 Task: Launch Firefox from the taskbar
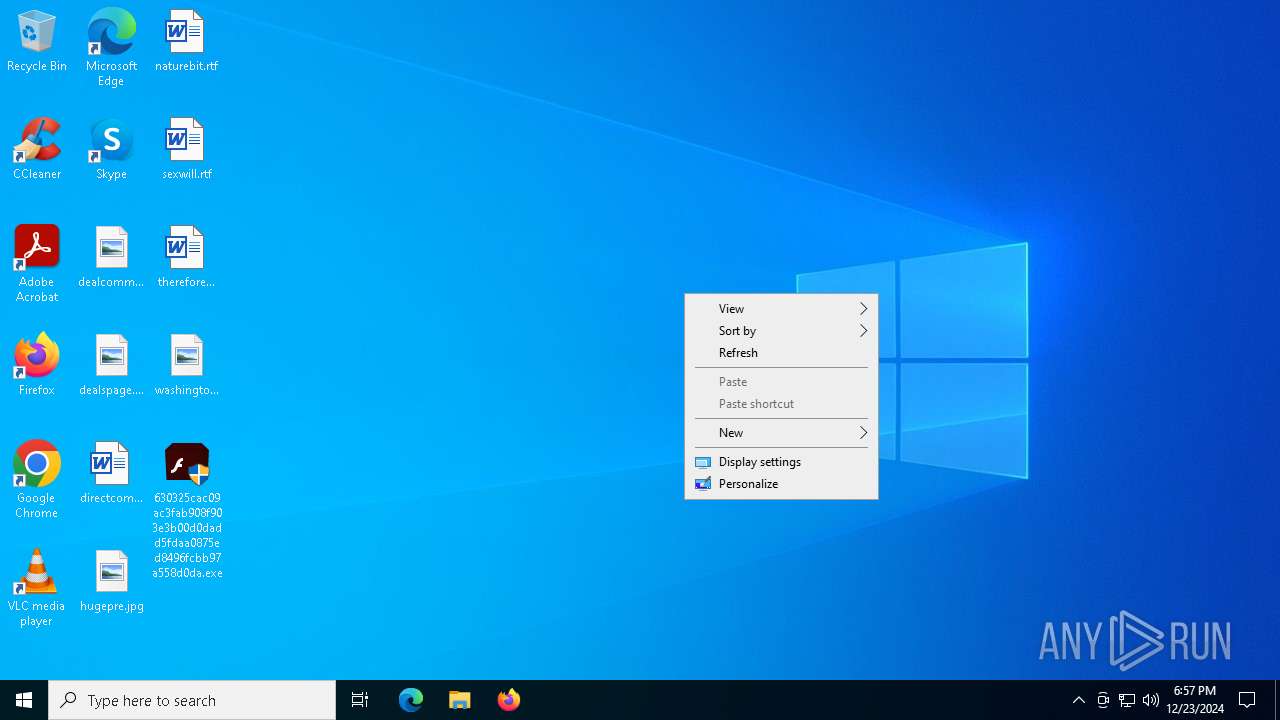tap(509, 700)
